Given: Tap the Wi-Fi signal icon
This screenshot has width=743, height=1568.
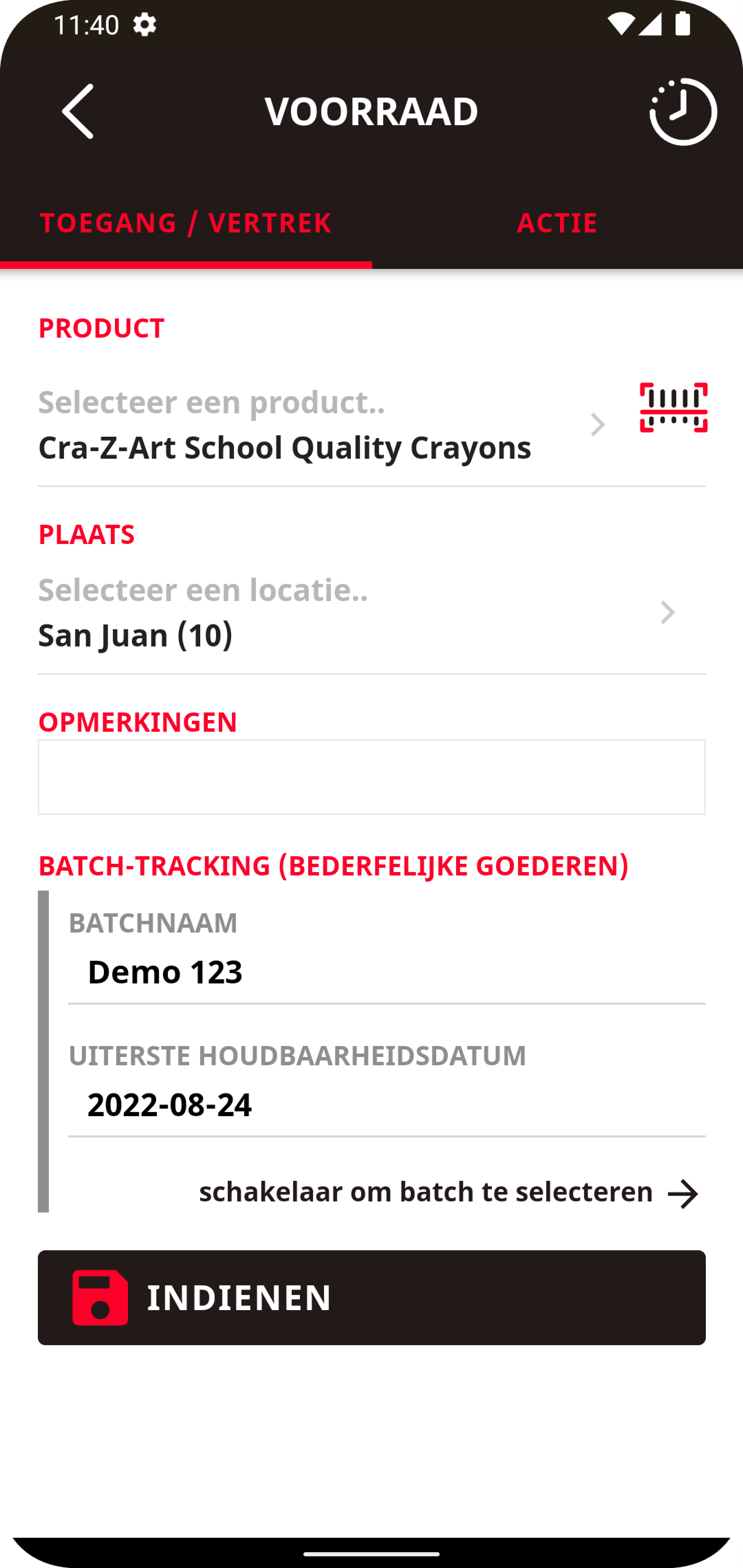Looking at the screenshot, I should [x=620, y=25].
